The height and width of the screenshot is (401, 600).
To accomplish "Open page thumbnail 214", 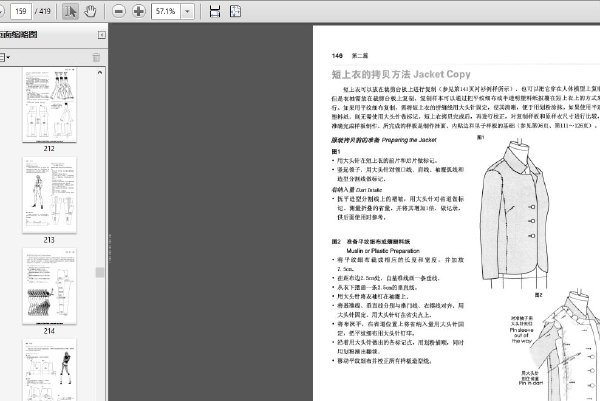I will pyautogui.click(x=49, y=286).
